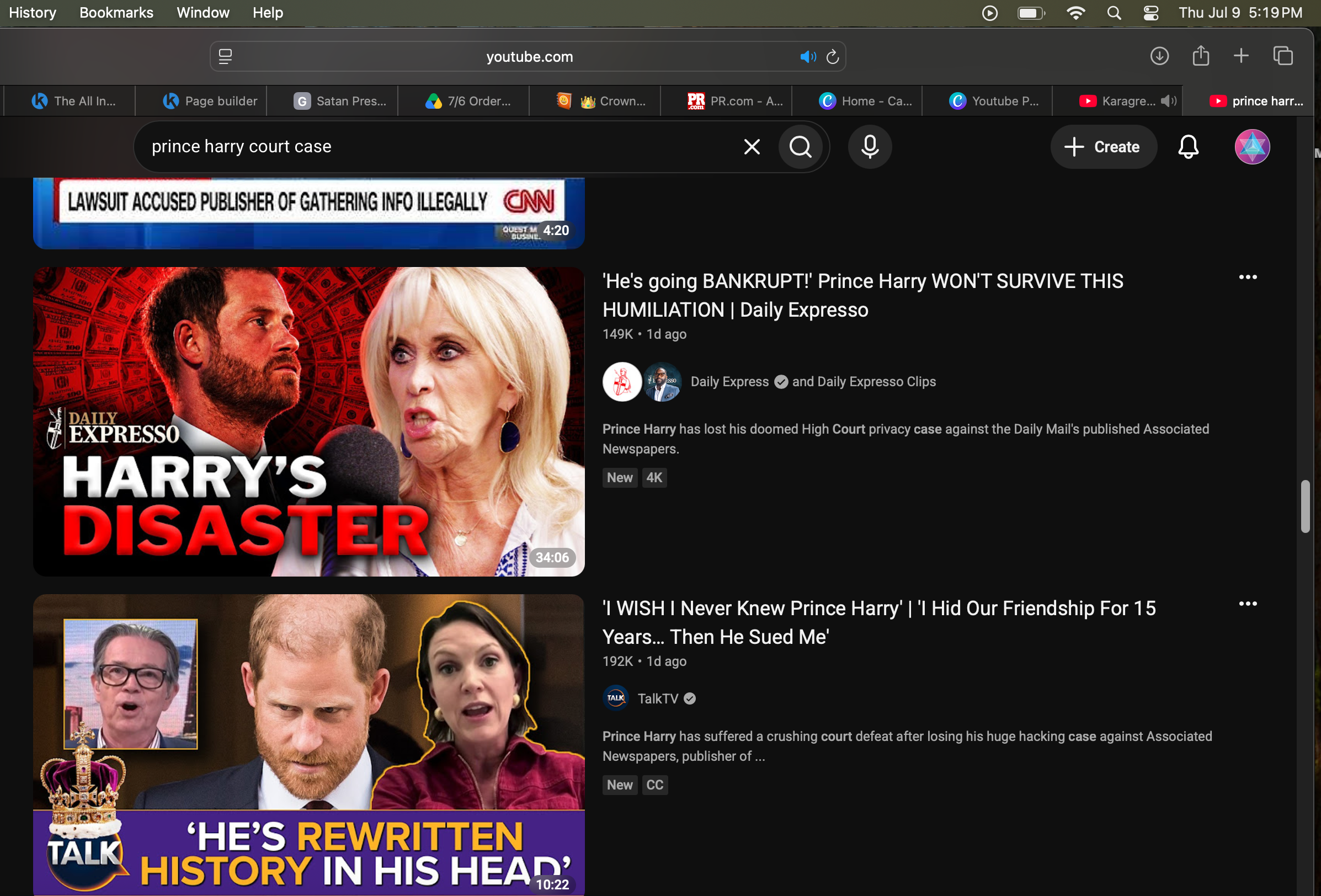Search with your voice microphone button
Screen dimensions: 1321x896
(x=870, y=147)
